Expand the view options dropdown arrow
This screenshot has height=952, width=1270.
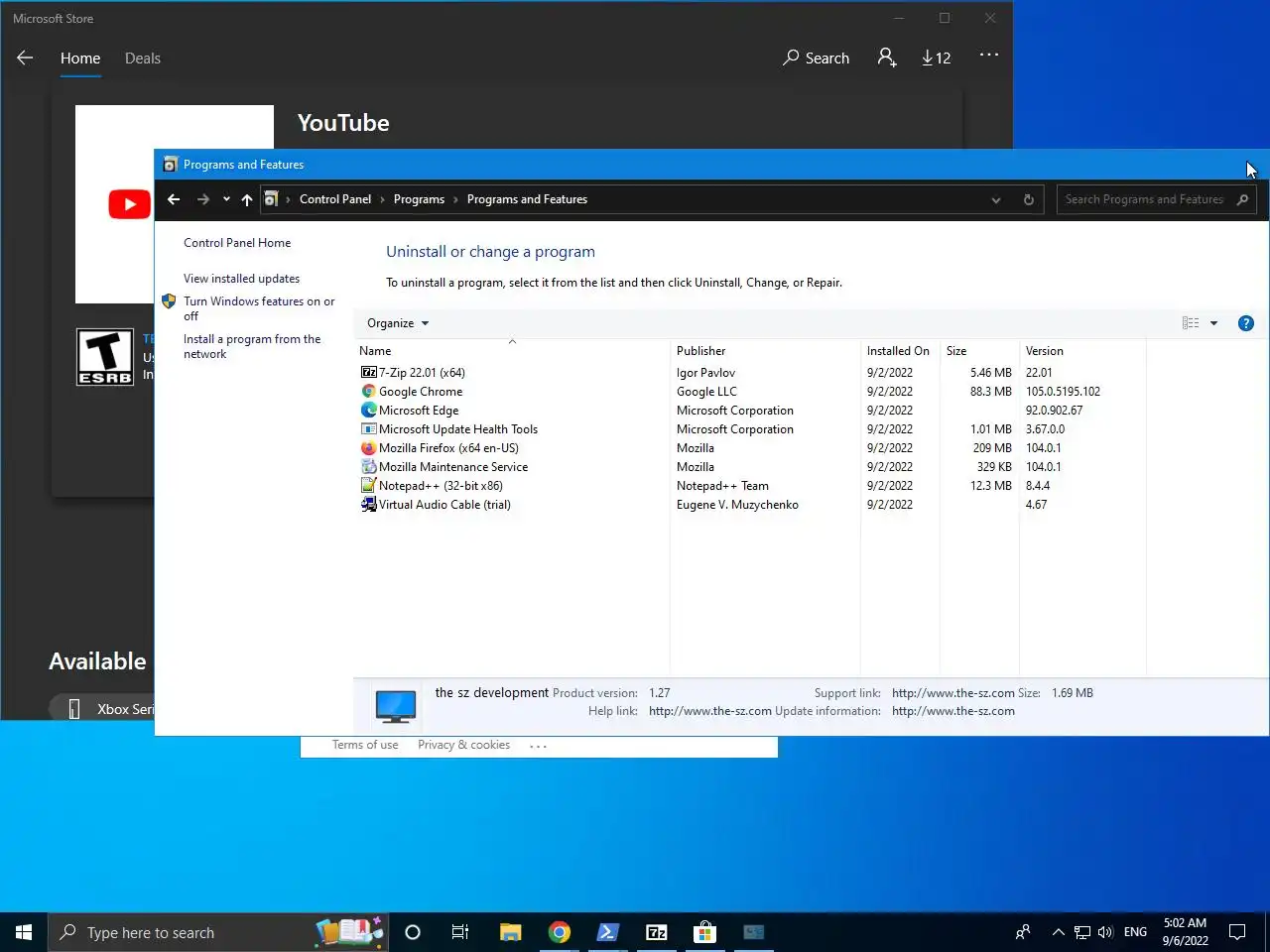[x=1213, y=323]
